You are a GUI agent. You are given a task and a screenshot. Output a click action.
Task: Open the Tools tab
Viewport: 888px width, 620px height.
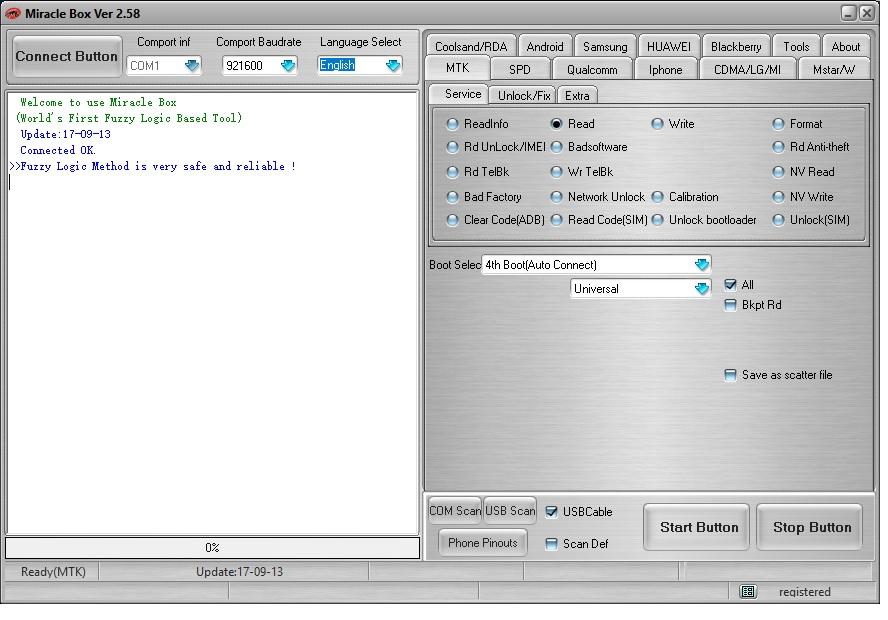click(x=796, y=47)
